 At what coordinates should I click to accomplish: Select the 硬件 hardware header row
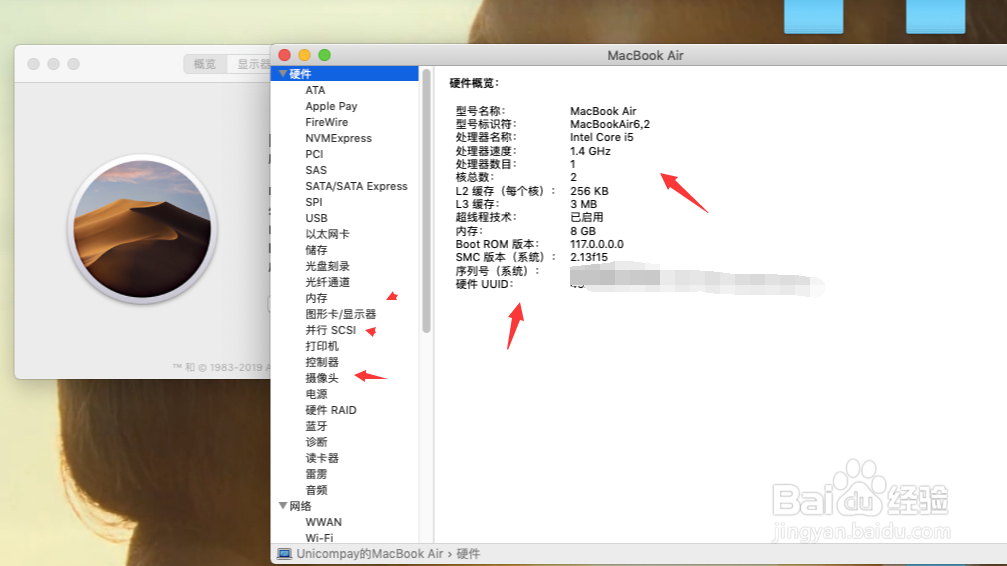[x=345, y=74]
